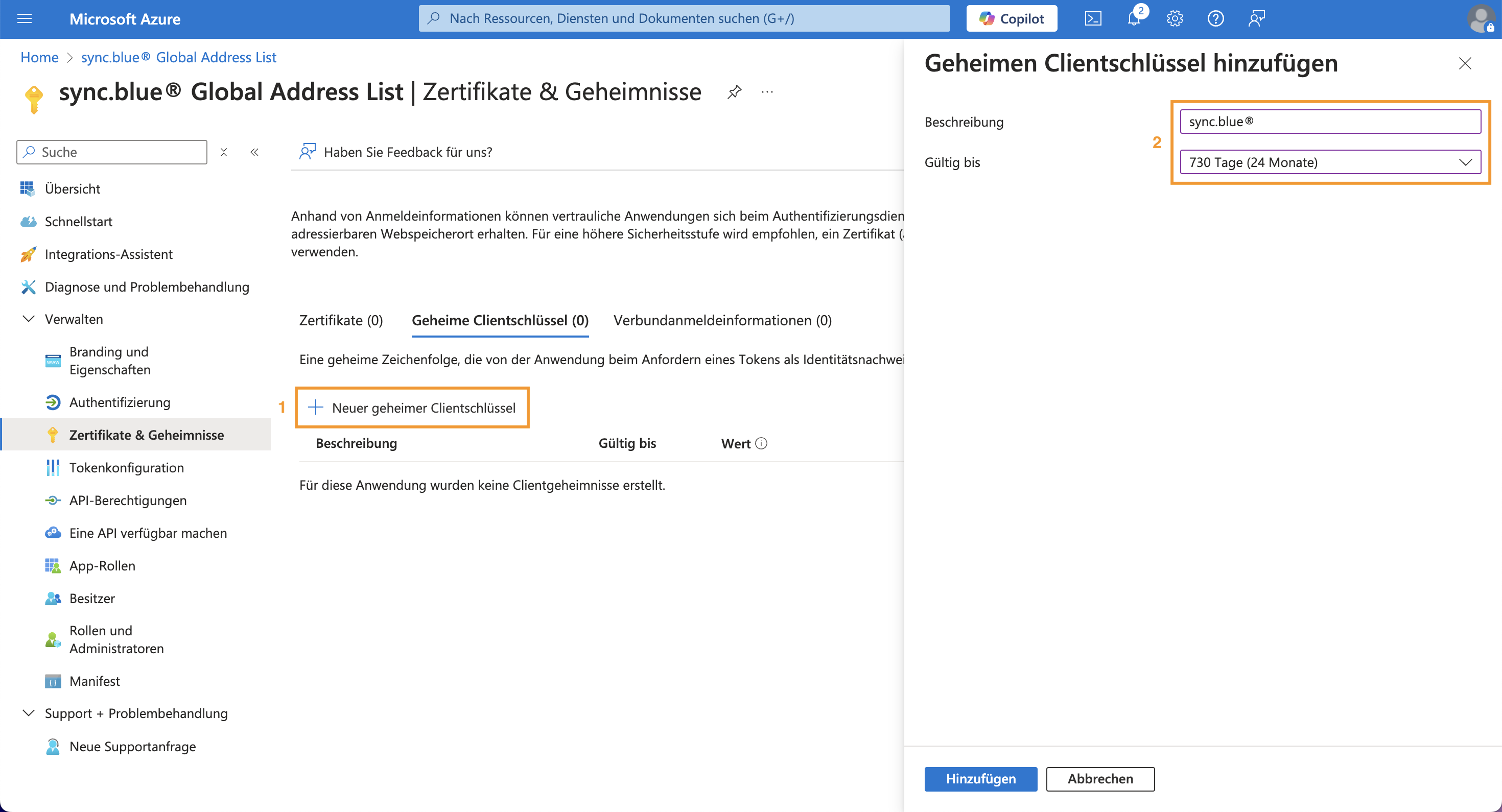Pin the Zertifikate & Geheimnisse blade
1502x812 pixels.
[x=734, y=92]
